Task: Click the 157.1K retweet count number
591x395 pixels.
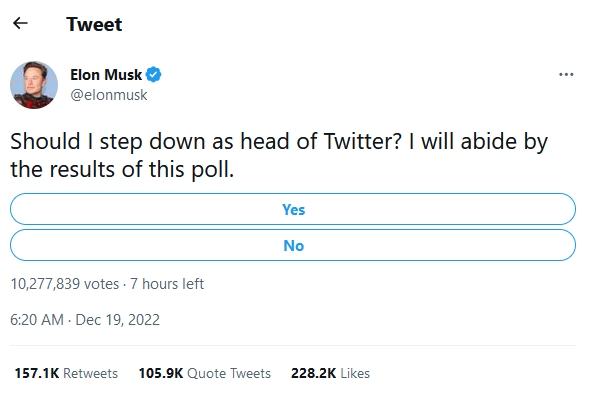Action: [x=37, y=373]
